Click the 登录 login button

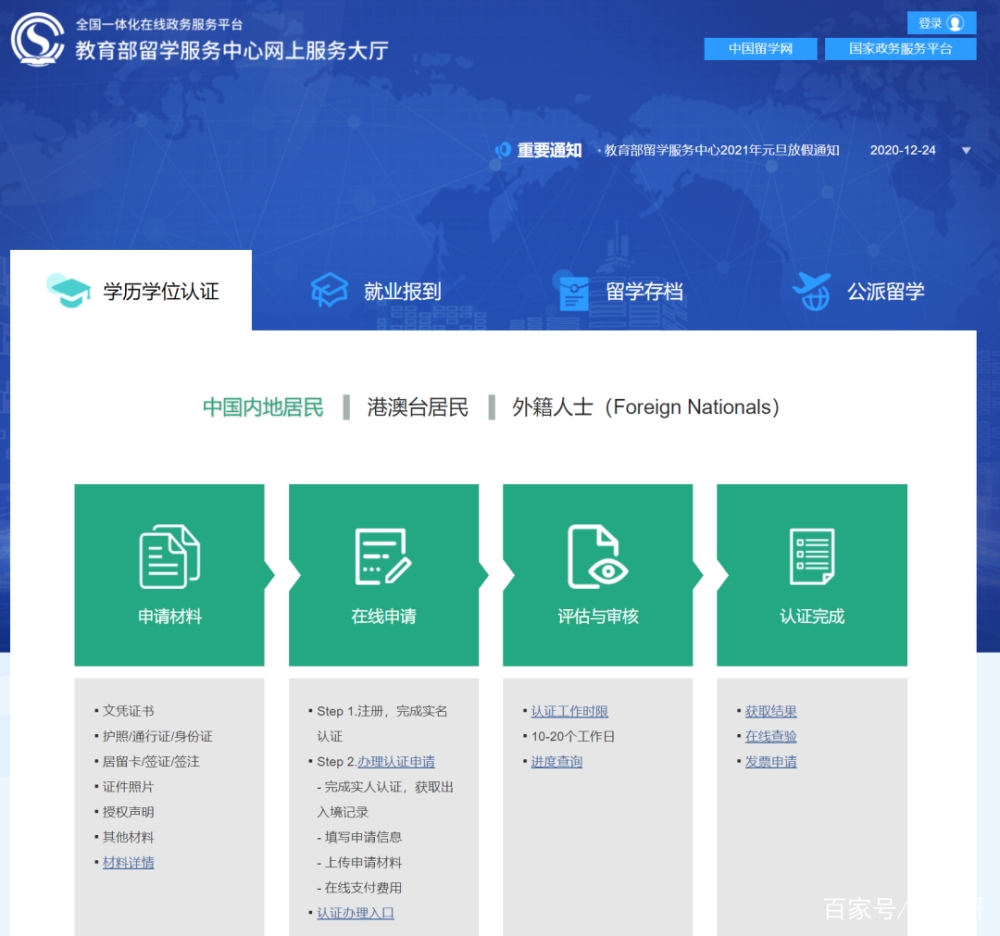coord(941,24)
